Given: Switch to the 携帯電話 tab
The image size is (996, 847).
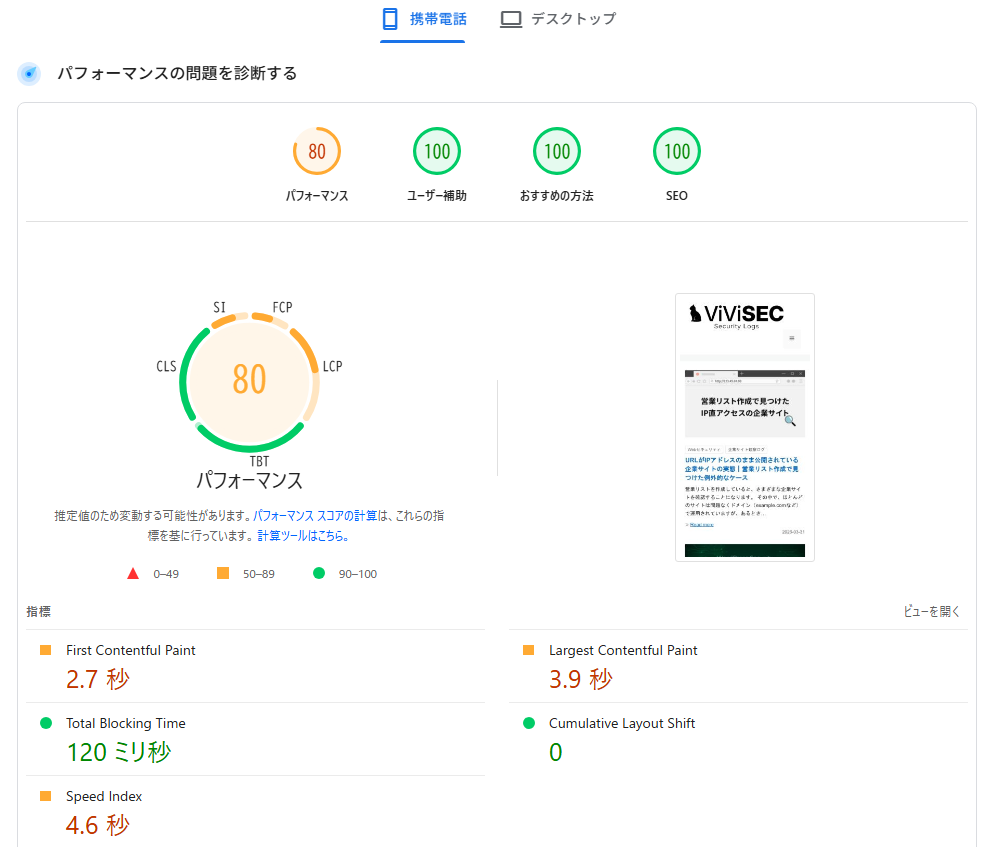Looking at the screenshot, I should [422, 18].
